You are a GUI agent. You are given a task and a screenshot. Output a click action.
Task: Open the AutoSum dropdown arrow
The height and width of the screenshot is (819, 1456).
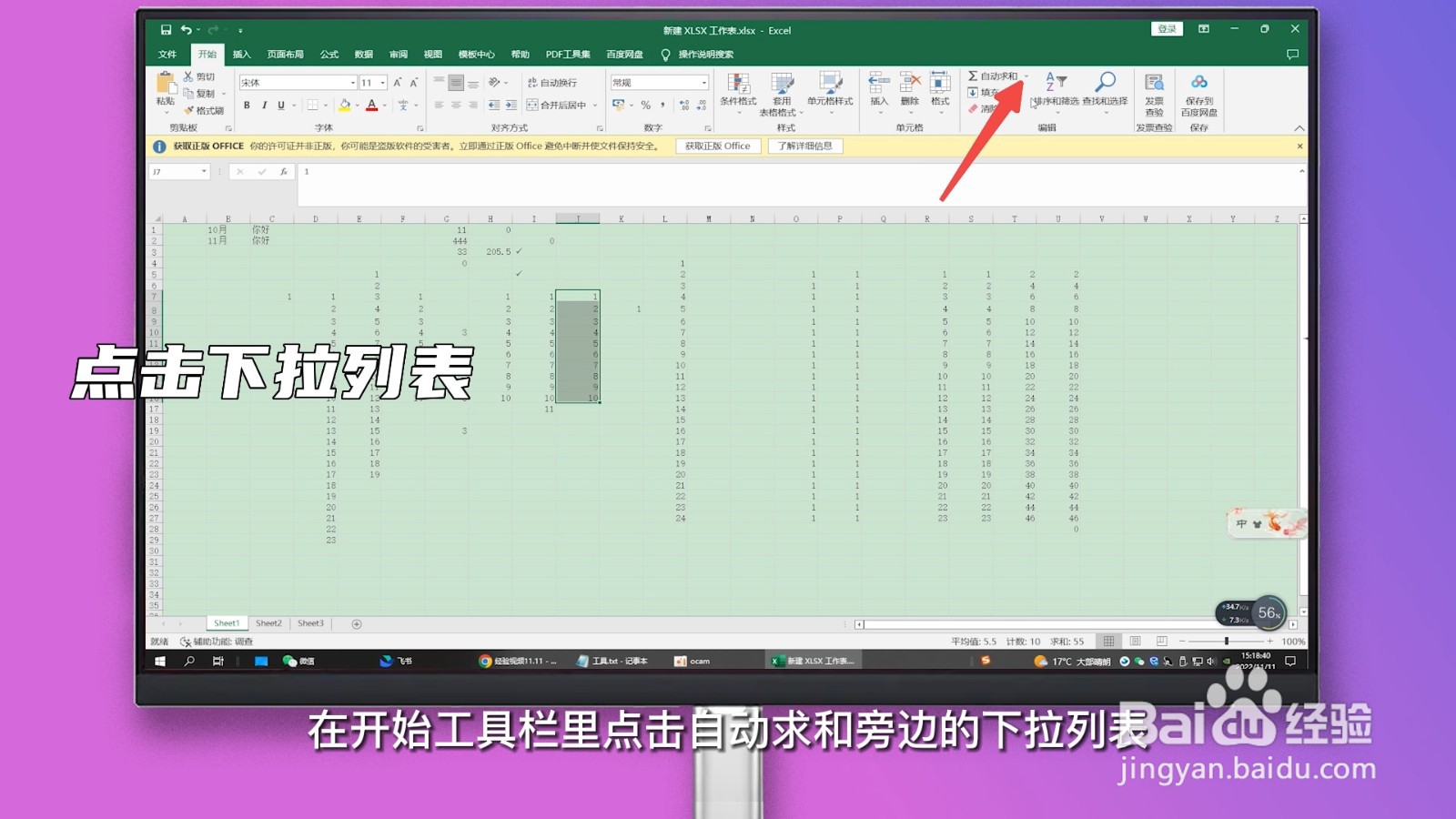(x=1026, y=76)
